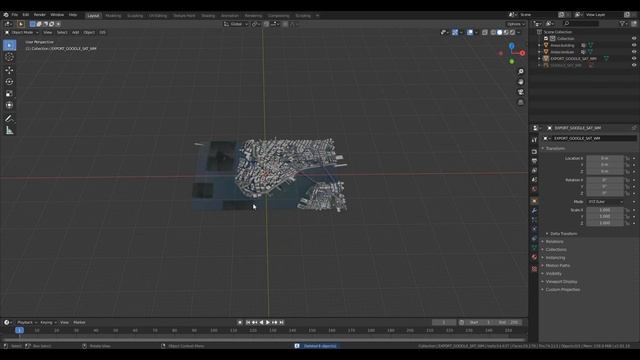Open the viewport Add menu
This screenshot has width=640, height=360.
coord(76,32)
